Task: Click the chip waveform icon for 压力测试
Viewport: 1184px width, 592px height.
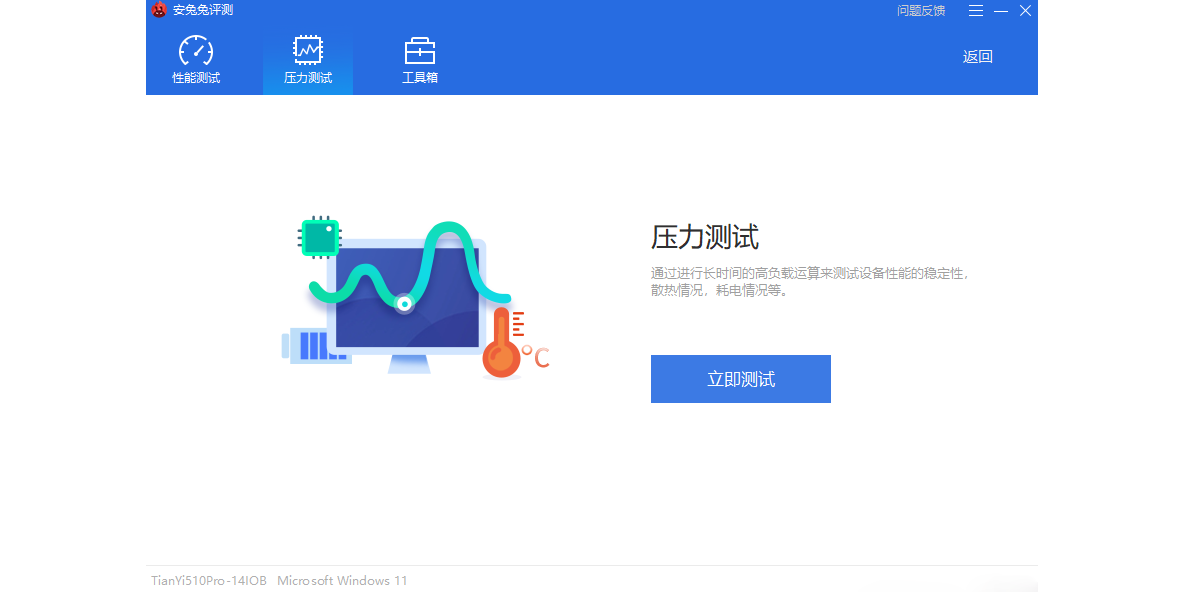Action: pyautogui.click(x=307, y=50)
